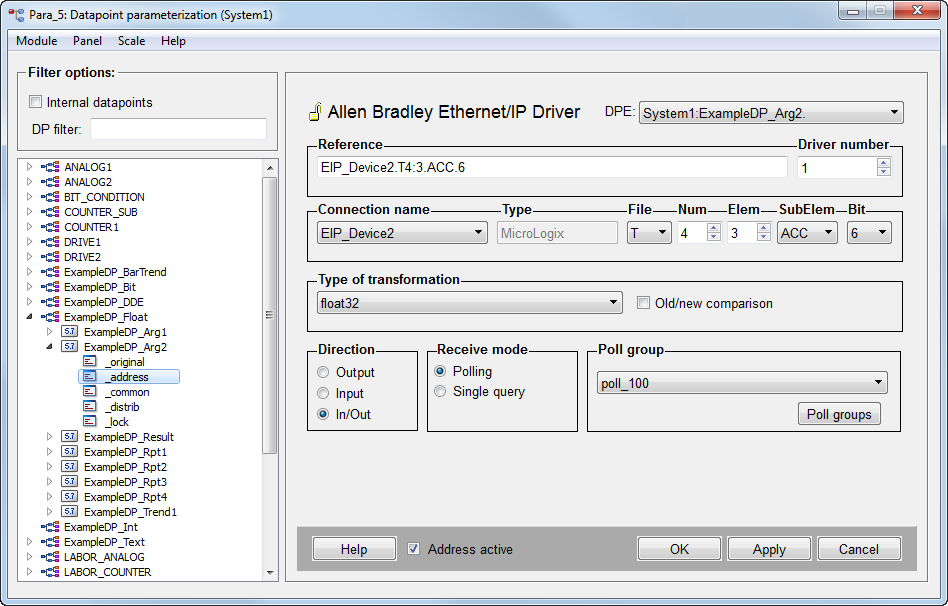Image resolution: width=948 pixels, height=606 pixels.
Task: Enable the Internal datapoints checkbox
Action: click(x=36, y=102)
